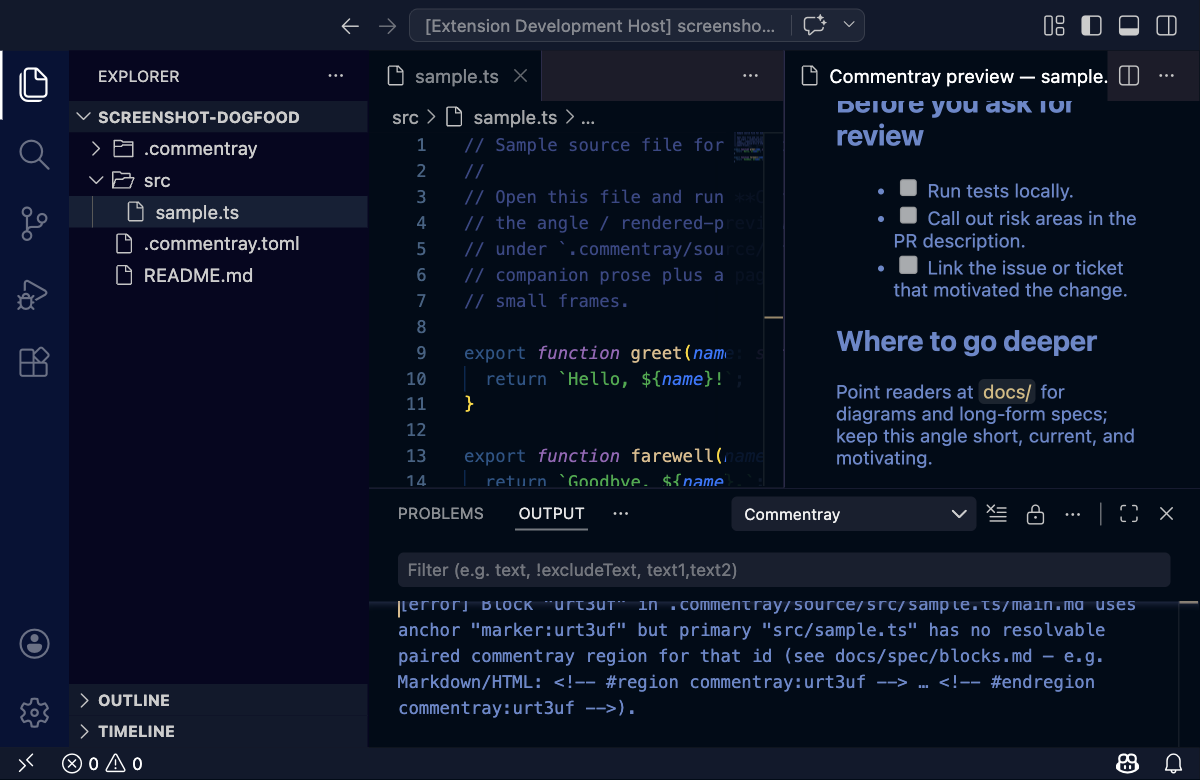Open the breadcrumb symbol ellipsis after sample.ts

coord(587,118)
